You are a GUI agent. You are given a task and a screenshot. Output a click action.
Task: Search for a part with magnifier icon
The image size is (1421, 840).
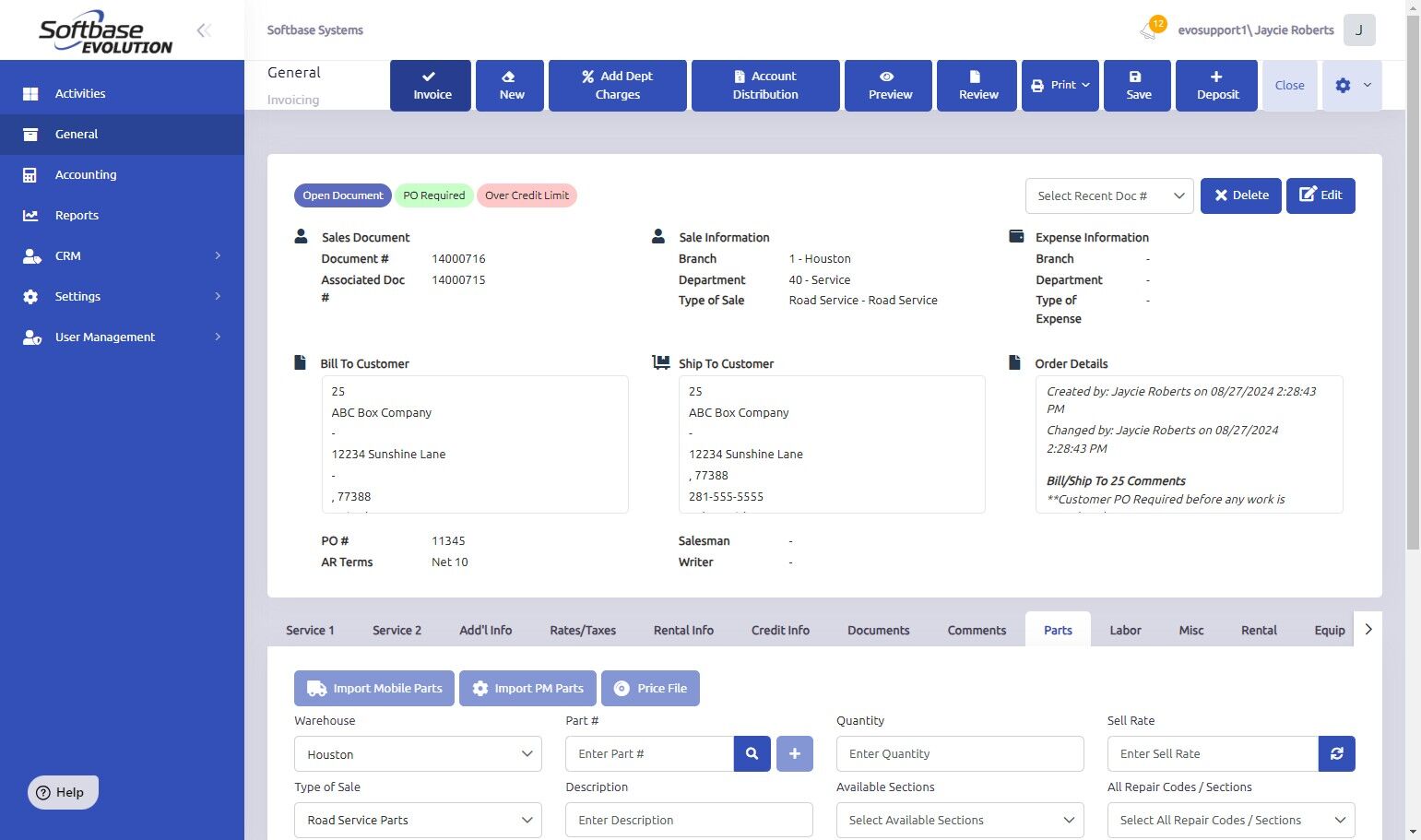pos(752,753)
